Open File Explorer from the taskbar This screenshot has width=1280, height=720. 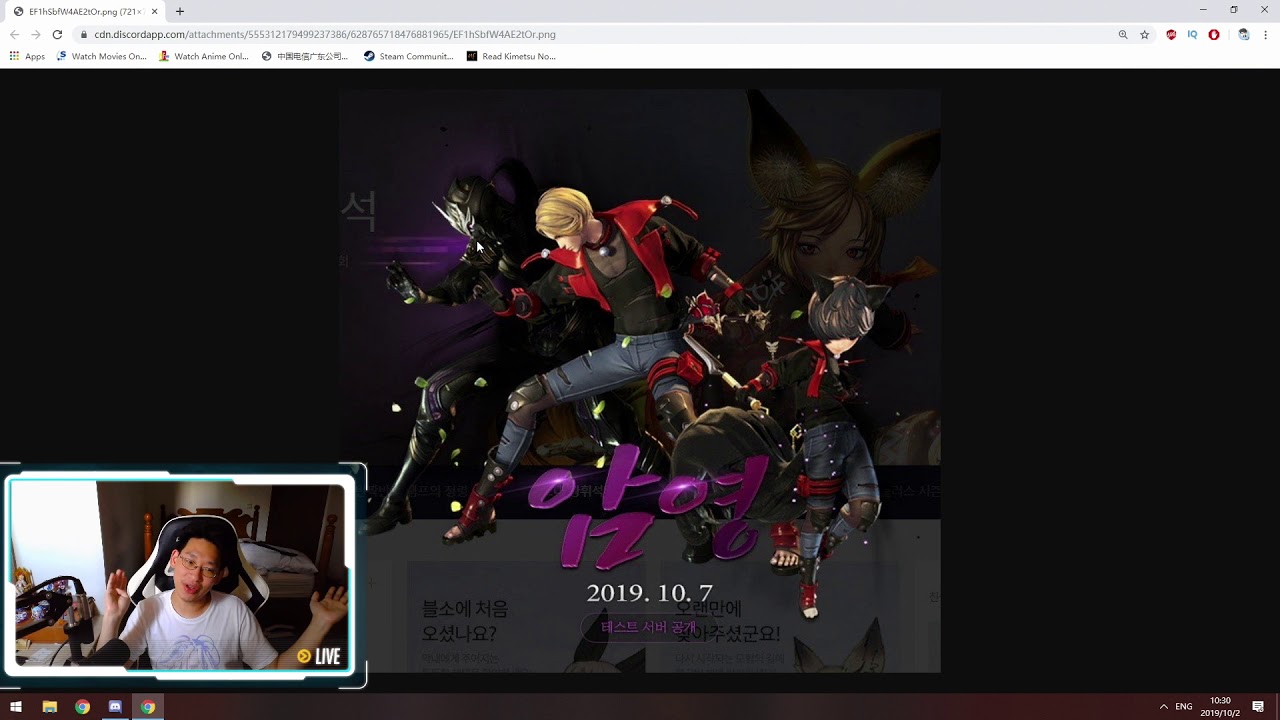click(50, 707)
